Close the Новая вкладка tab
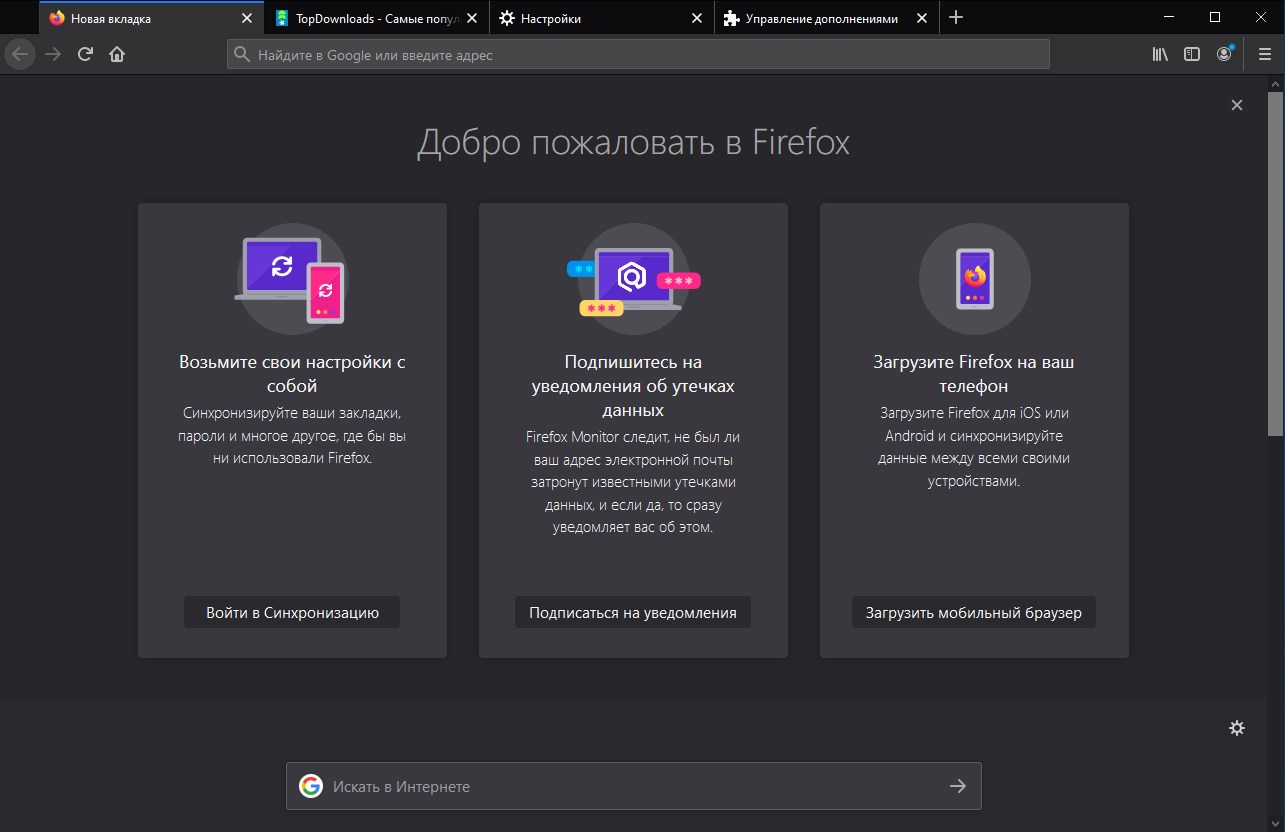This screenshot has height=832, width=1285. pyautogui.click(x=247, y=18)
